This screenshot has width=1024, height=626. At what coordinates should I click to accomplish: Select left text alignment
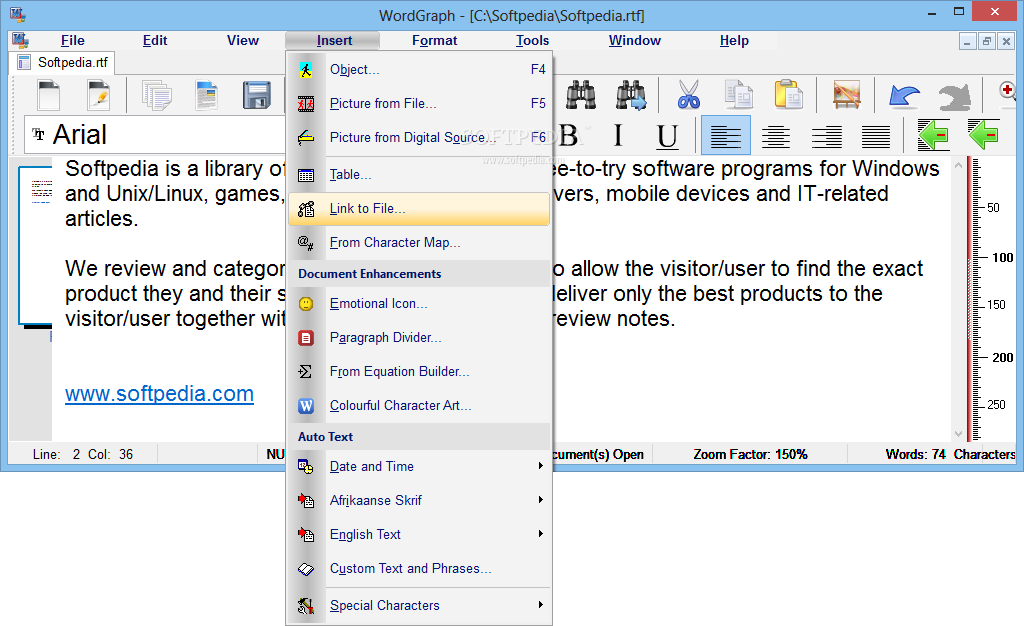(x=726, y=136)
